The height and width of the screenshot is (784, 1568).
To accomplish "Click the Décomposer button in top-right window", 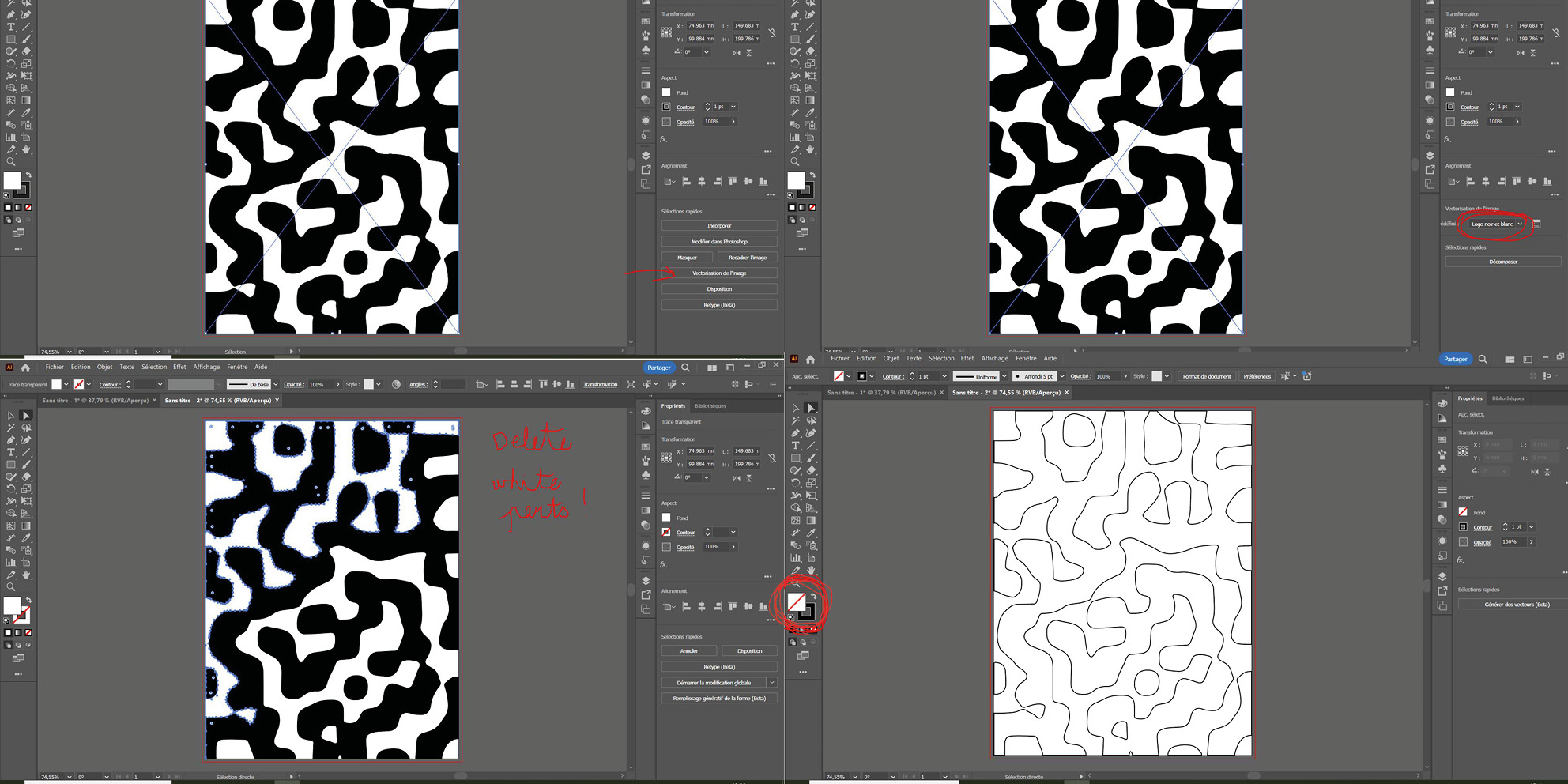I will point(1503,262).
